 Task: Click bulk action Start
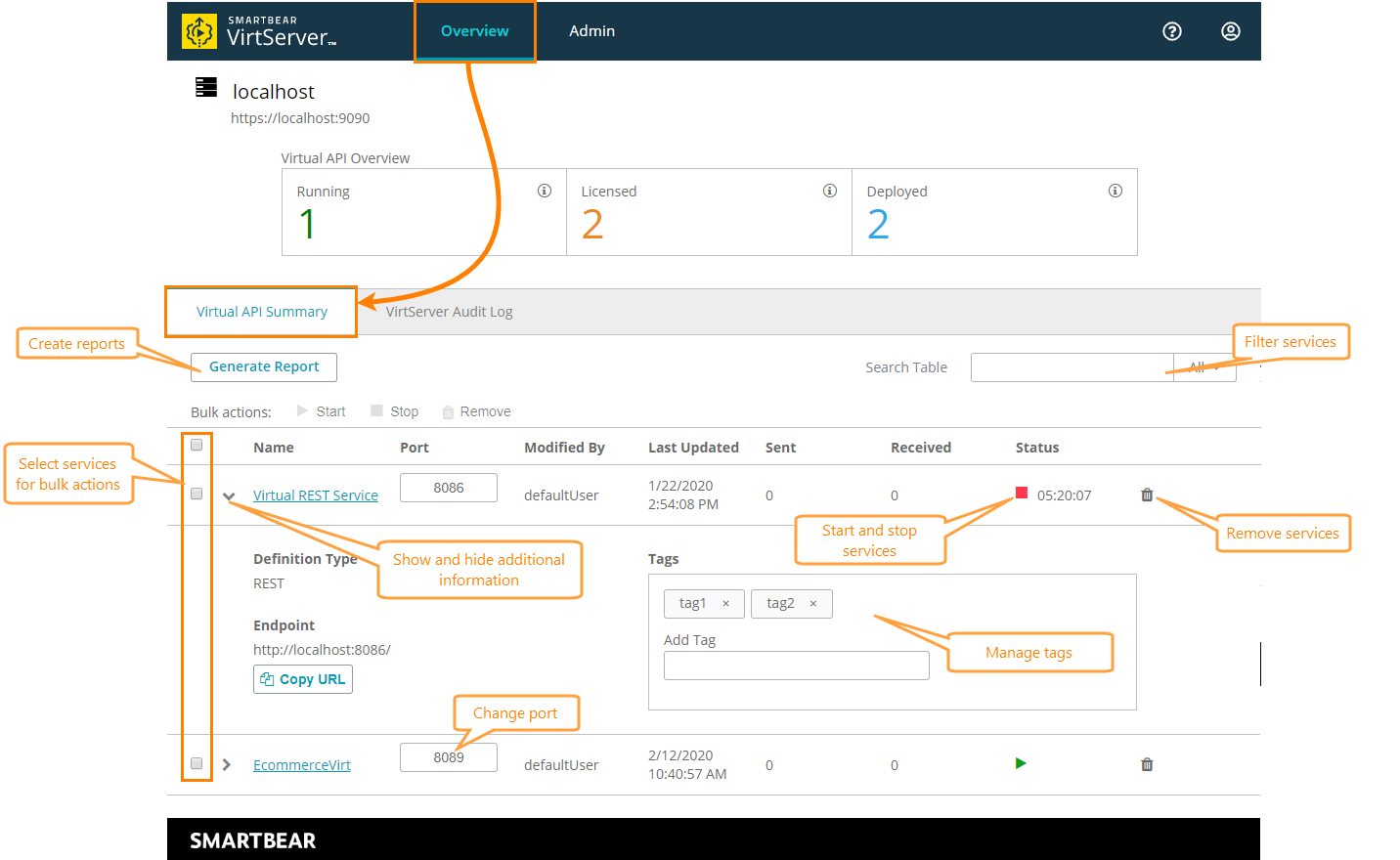[x=321, y=411]
